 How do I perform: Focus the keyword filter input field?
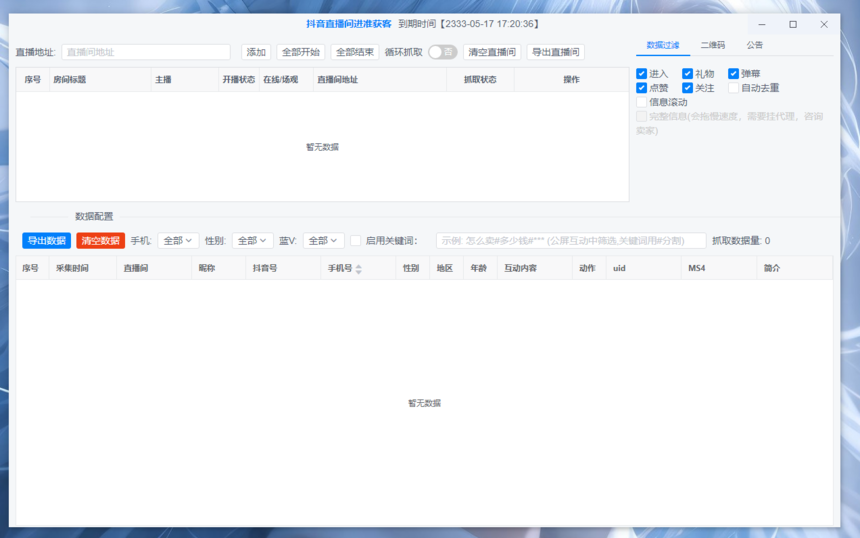[x=571, y=241]
